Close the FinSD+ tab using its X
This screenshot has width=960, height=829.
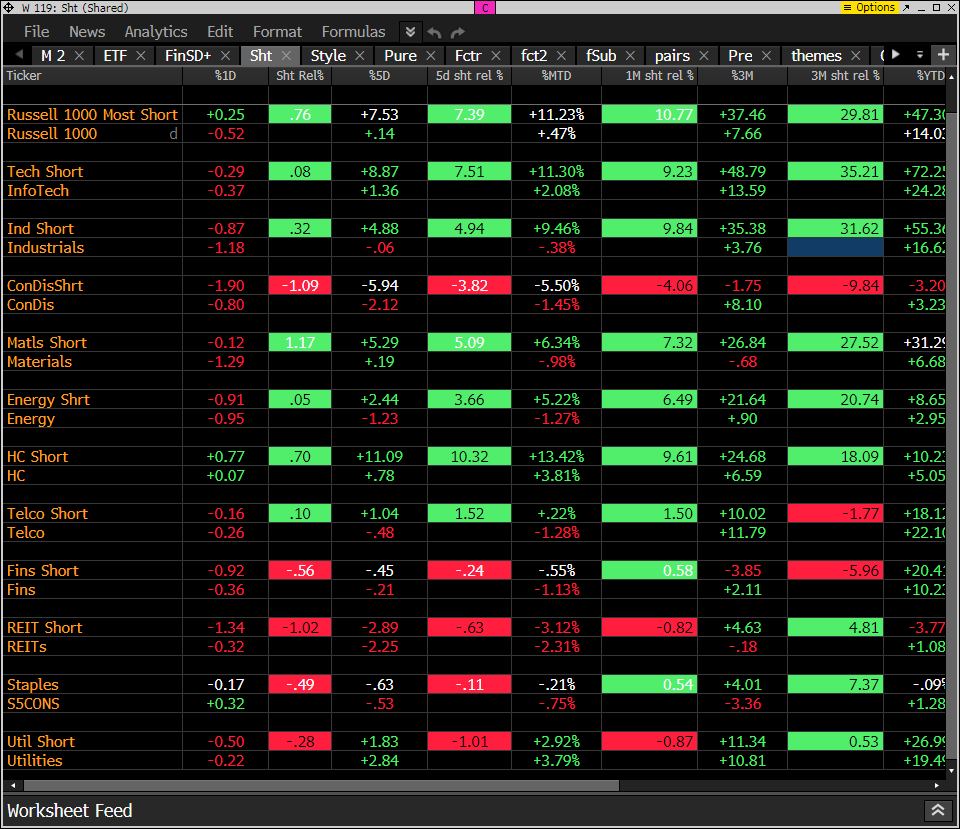pos(226,56)
